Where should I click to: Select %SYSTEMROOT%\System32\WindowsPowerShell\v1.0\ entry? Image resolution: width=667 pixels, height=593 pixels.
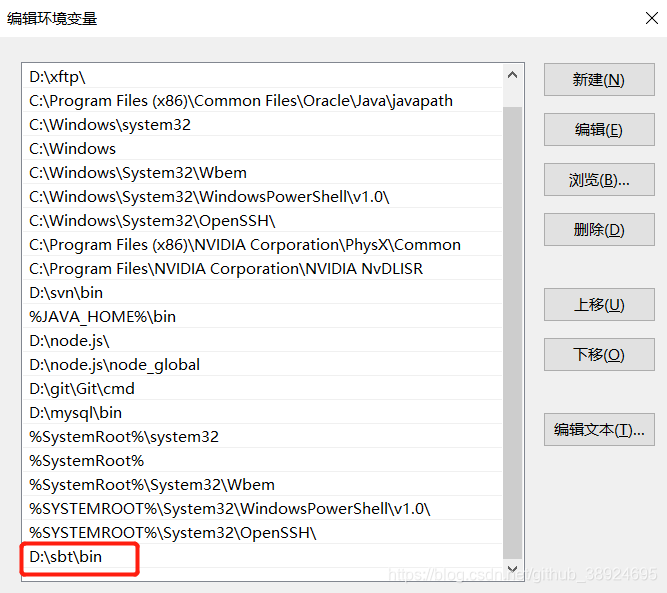coord(262,509)
